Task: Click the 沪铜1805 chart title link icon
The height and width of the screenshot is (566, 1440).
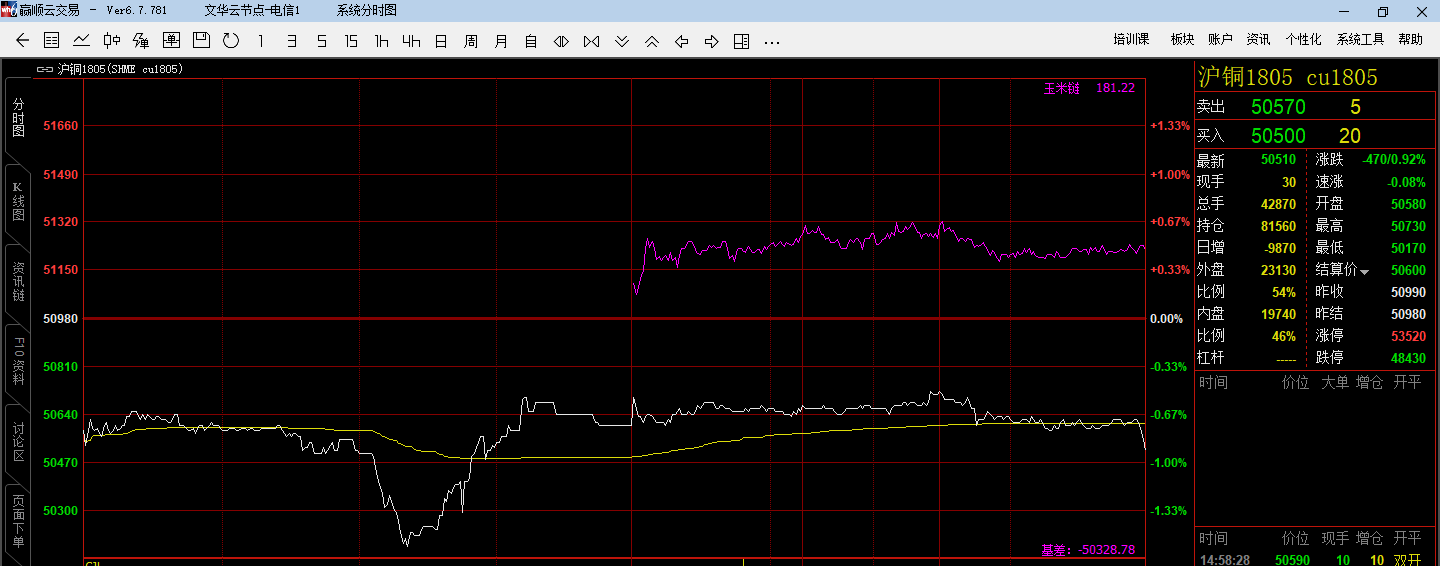Action: 44,69
